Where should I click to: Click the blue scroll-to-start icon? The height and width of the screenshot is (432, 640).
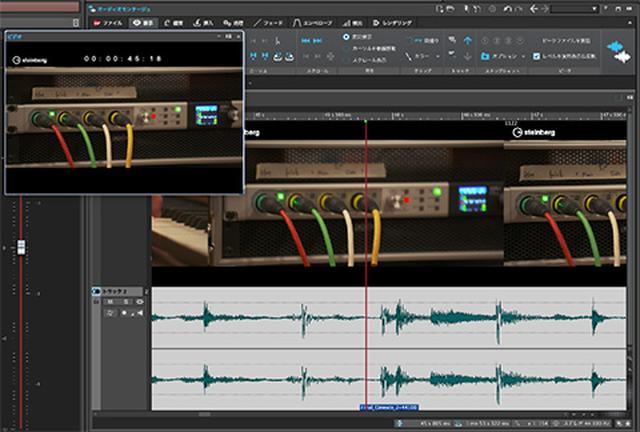(x=305, y=40)
